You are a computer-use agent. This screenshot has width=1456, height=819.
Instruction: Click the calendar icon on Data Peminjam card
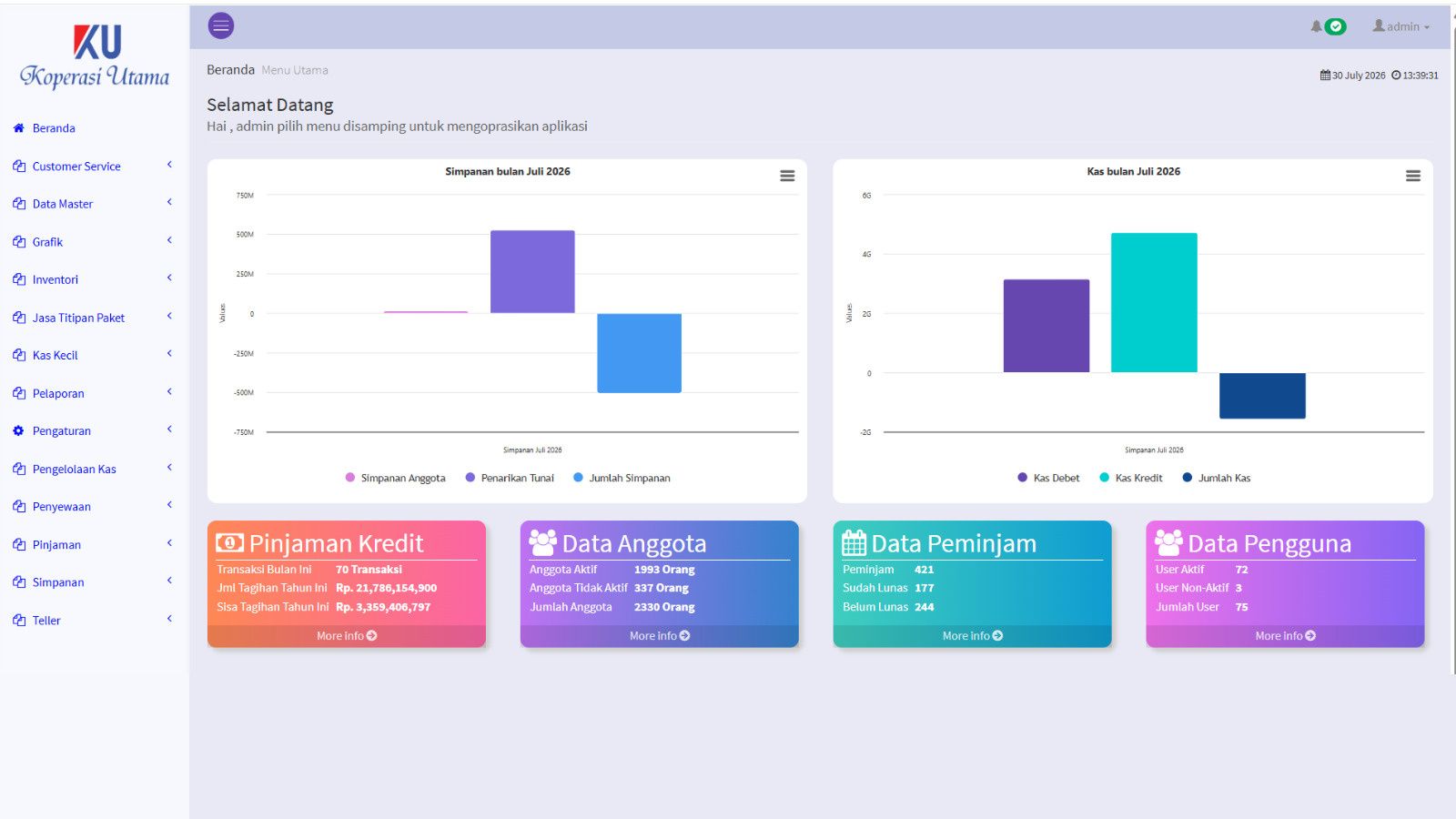pos(854,543)
